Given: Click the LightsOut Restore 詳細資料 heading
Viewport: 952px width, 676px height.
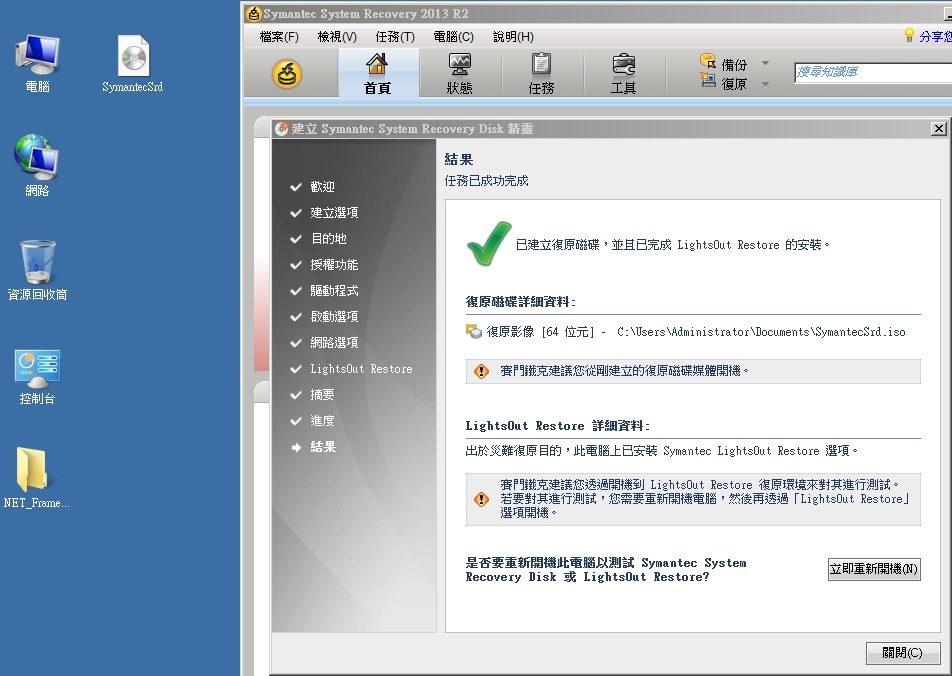Looking at the screenshot, I should [x=557, y=426].
